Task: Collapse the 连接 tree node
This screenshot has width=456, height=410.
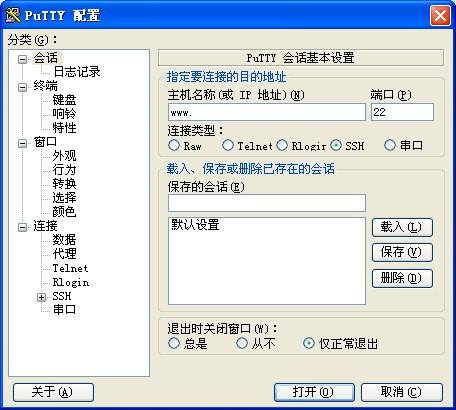Action: pos(23,227)
